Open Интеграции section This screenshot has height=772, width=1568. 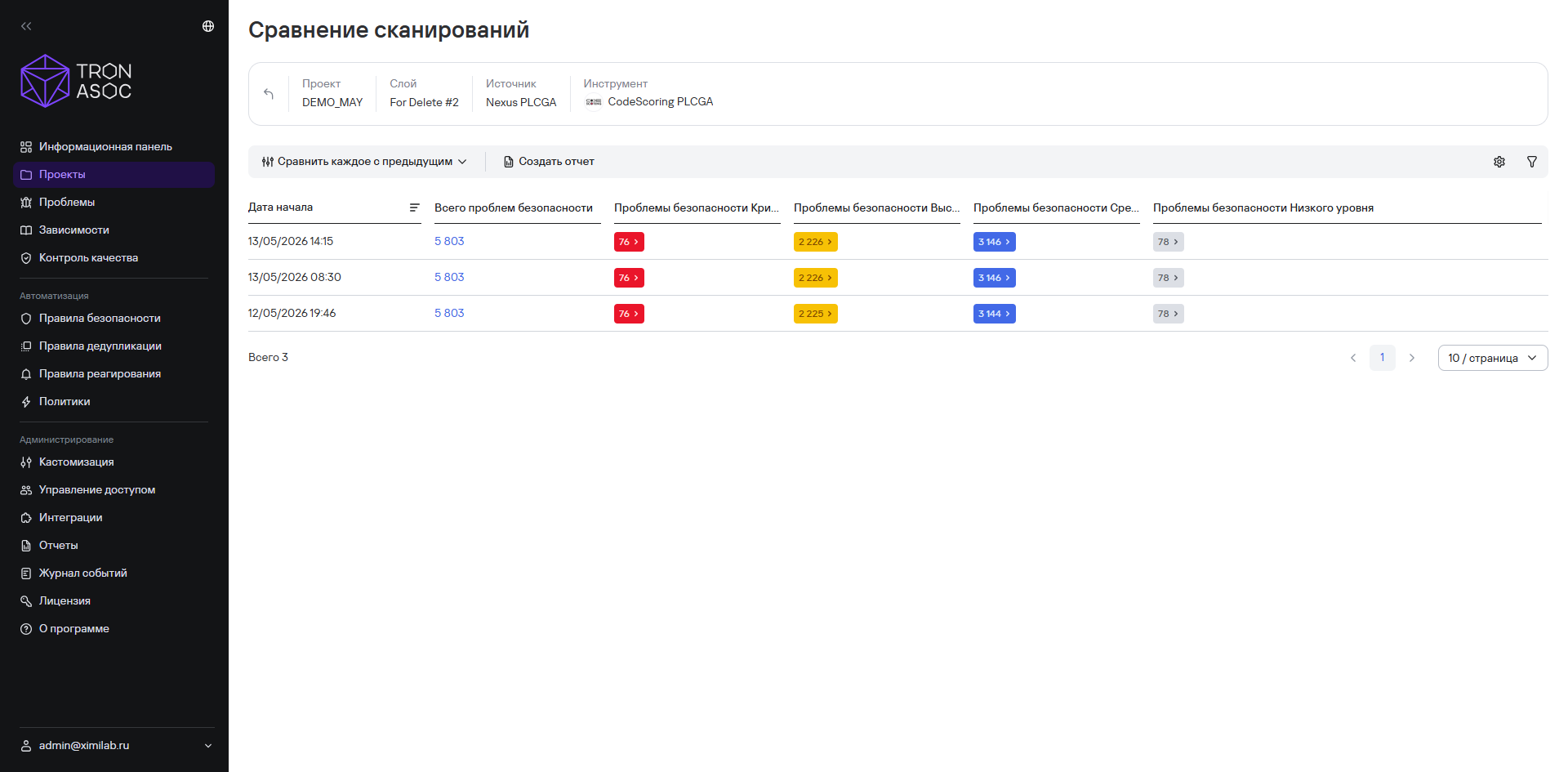[x=114, y=518]
